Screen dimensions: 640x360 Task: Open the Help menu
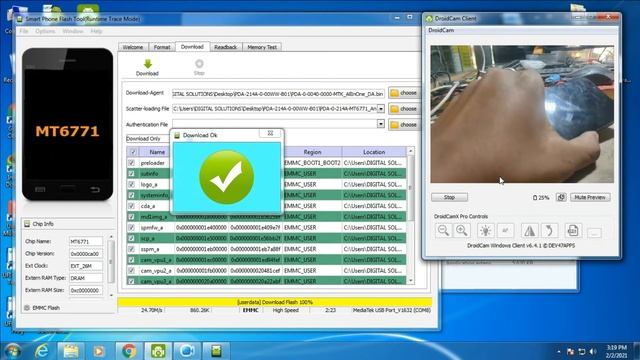96,31
